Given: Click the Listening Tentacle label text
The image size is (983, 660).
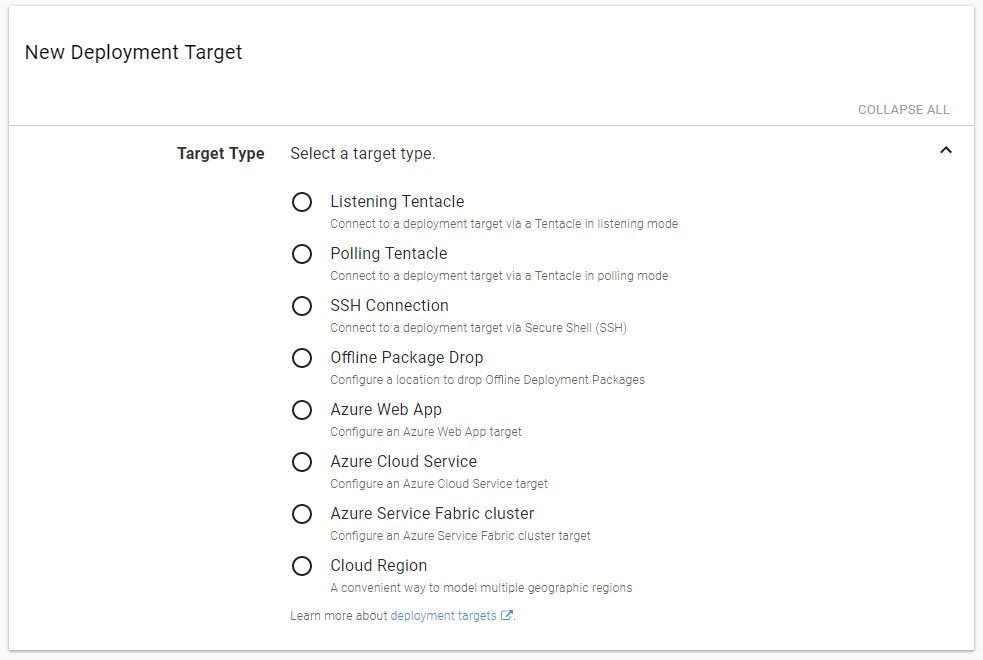Looking at the screenshot, I should coord(397,201).
